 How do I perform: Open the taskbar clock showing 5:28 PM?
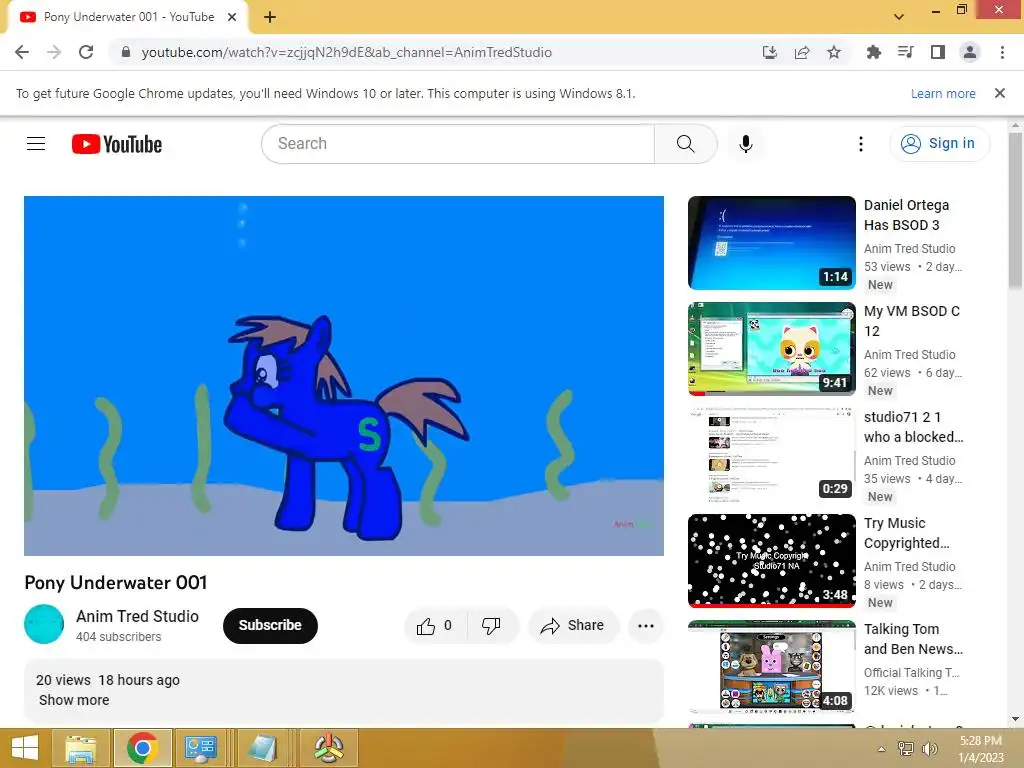pos(980,748)
